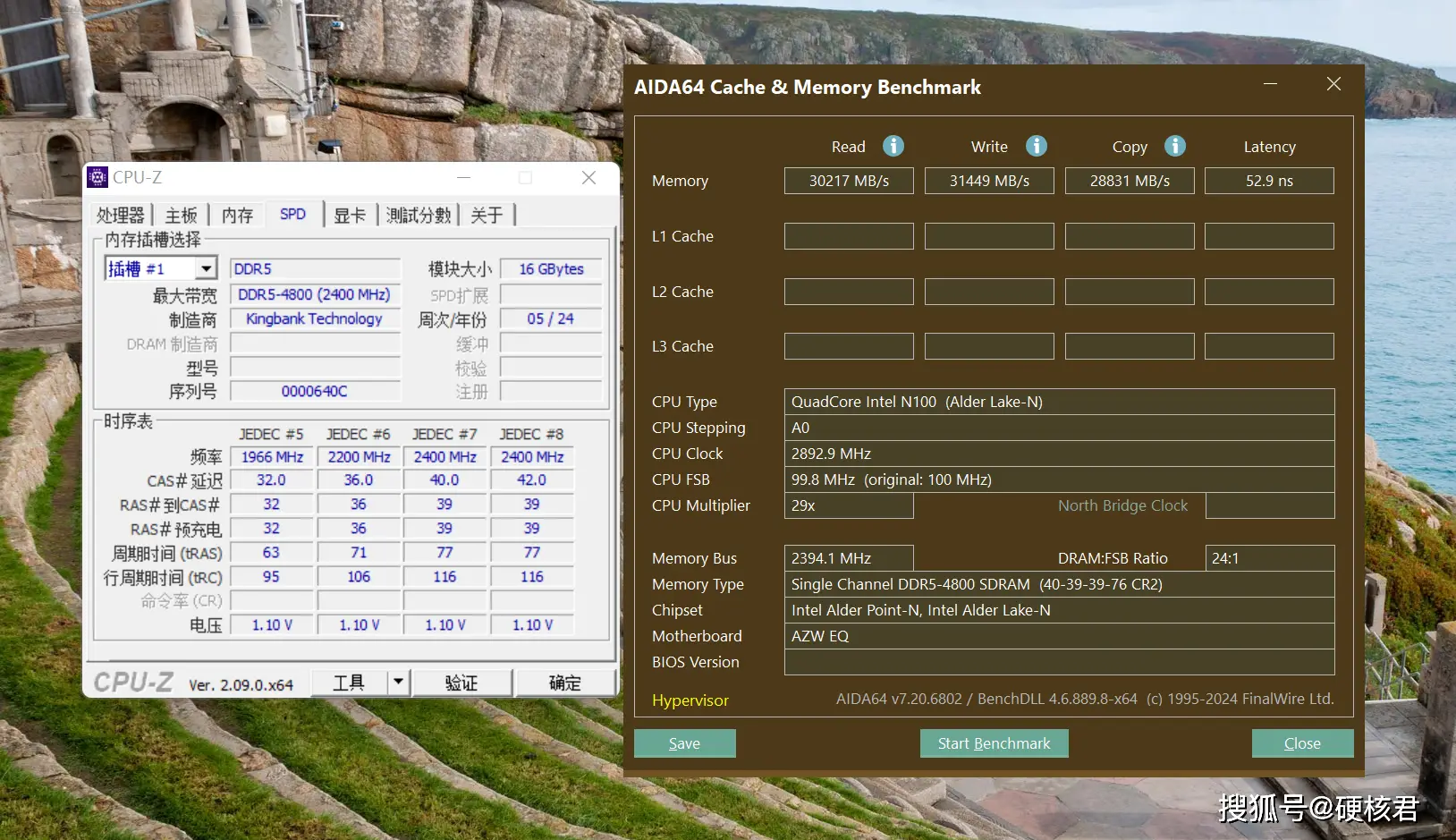The image size is (1456, 840).
Task: Click the JEDEC #7 CAS latency 40.0 cell
Action: [444, 479]
